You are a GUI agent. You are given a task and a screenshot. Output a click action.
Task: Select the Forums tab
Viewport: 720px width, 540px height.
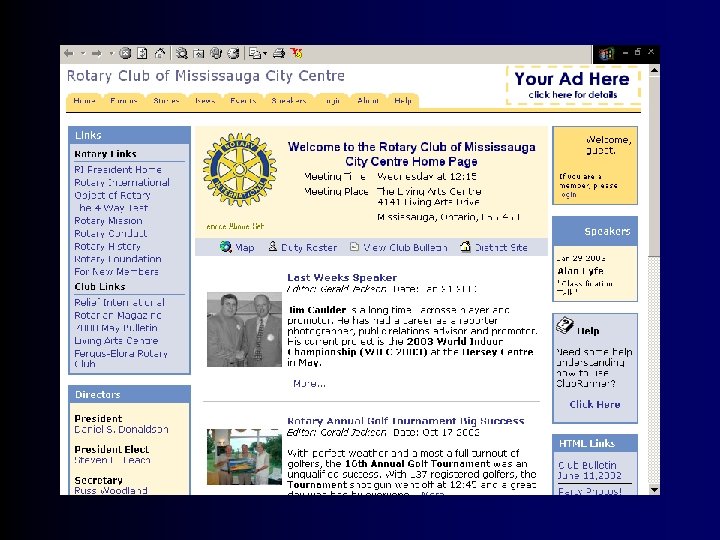coord(124,101)
